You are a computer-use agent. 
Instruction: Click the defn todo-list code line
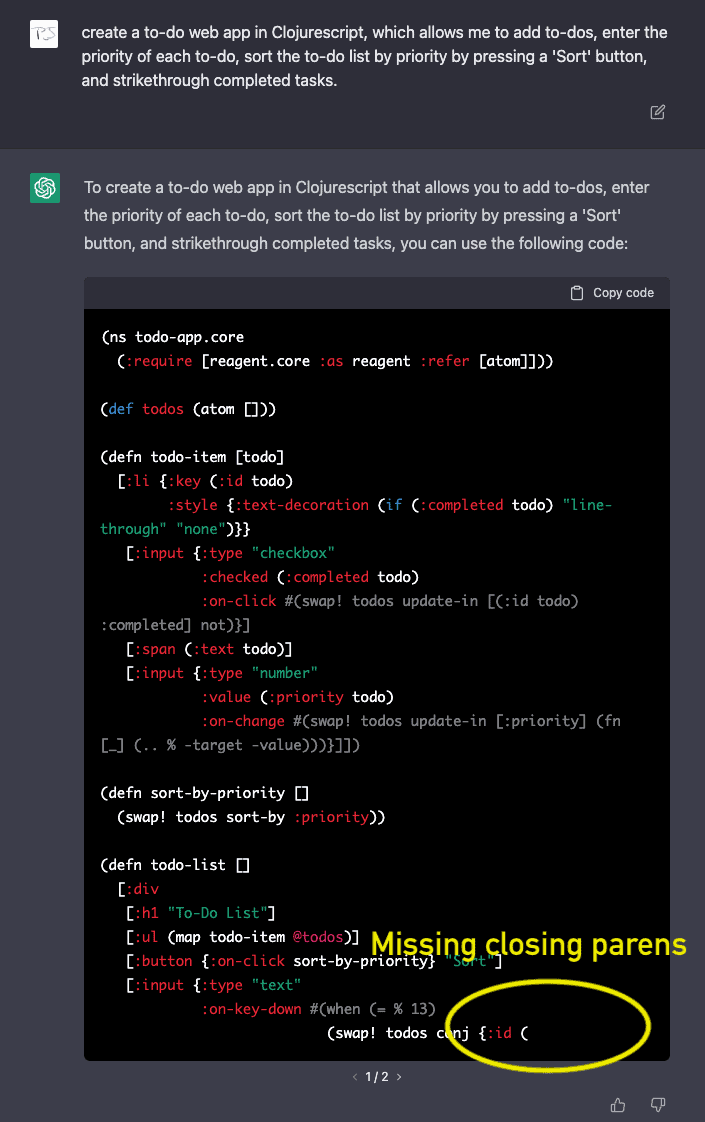click(175, 865)
